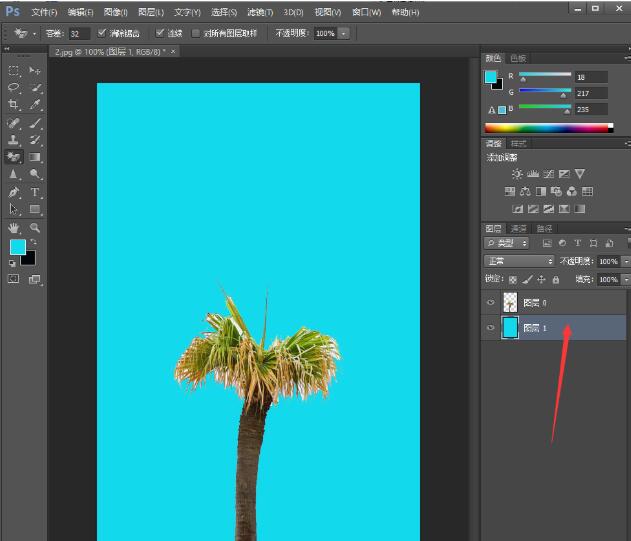Click the Brightness/Contrast adjustment icon
This screenshot has width=631, height=541.
pyautogui.click(x=517, y=174)
